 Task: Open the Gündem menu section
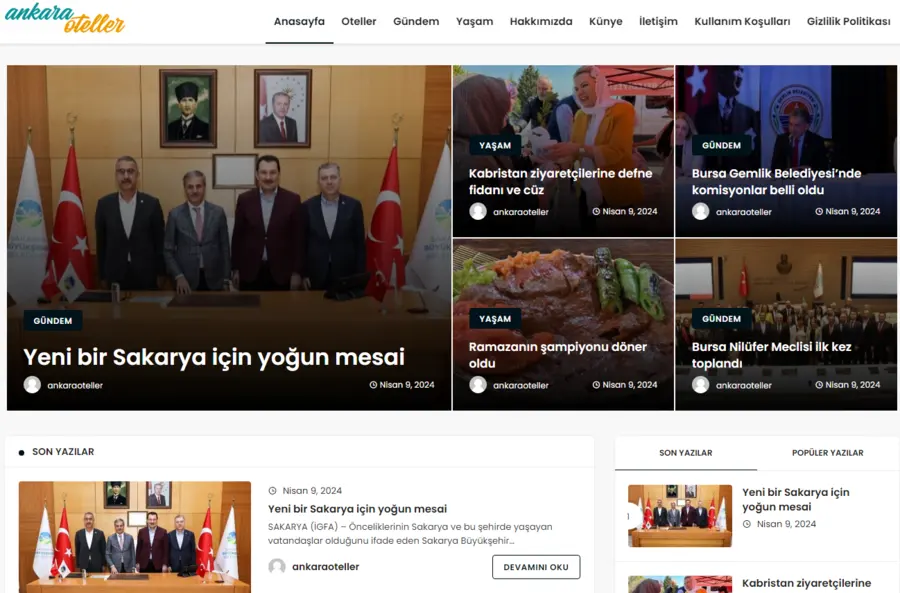point(416,22)
